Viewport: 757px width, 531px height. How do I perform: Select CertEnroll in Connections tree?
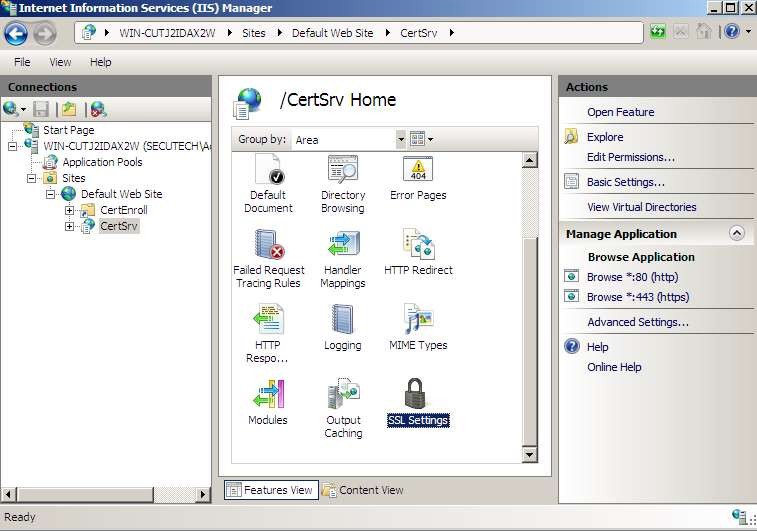click(124, 210)
